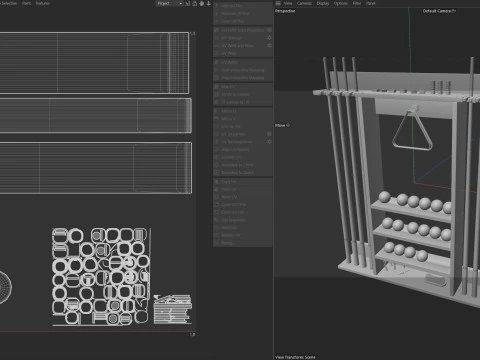480x360 pixels.
Task: Select Stop Interactive Mapping entry
Action: coord(243,78)
